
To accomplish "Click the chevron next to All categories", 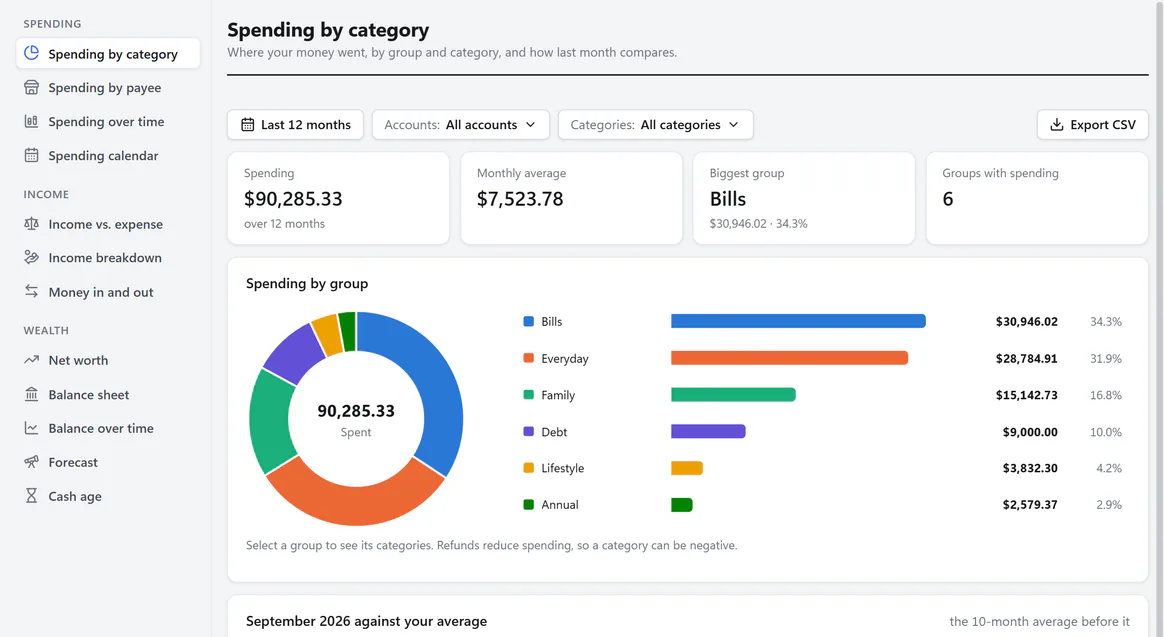I will [x=733, y=125].
